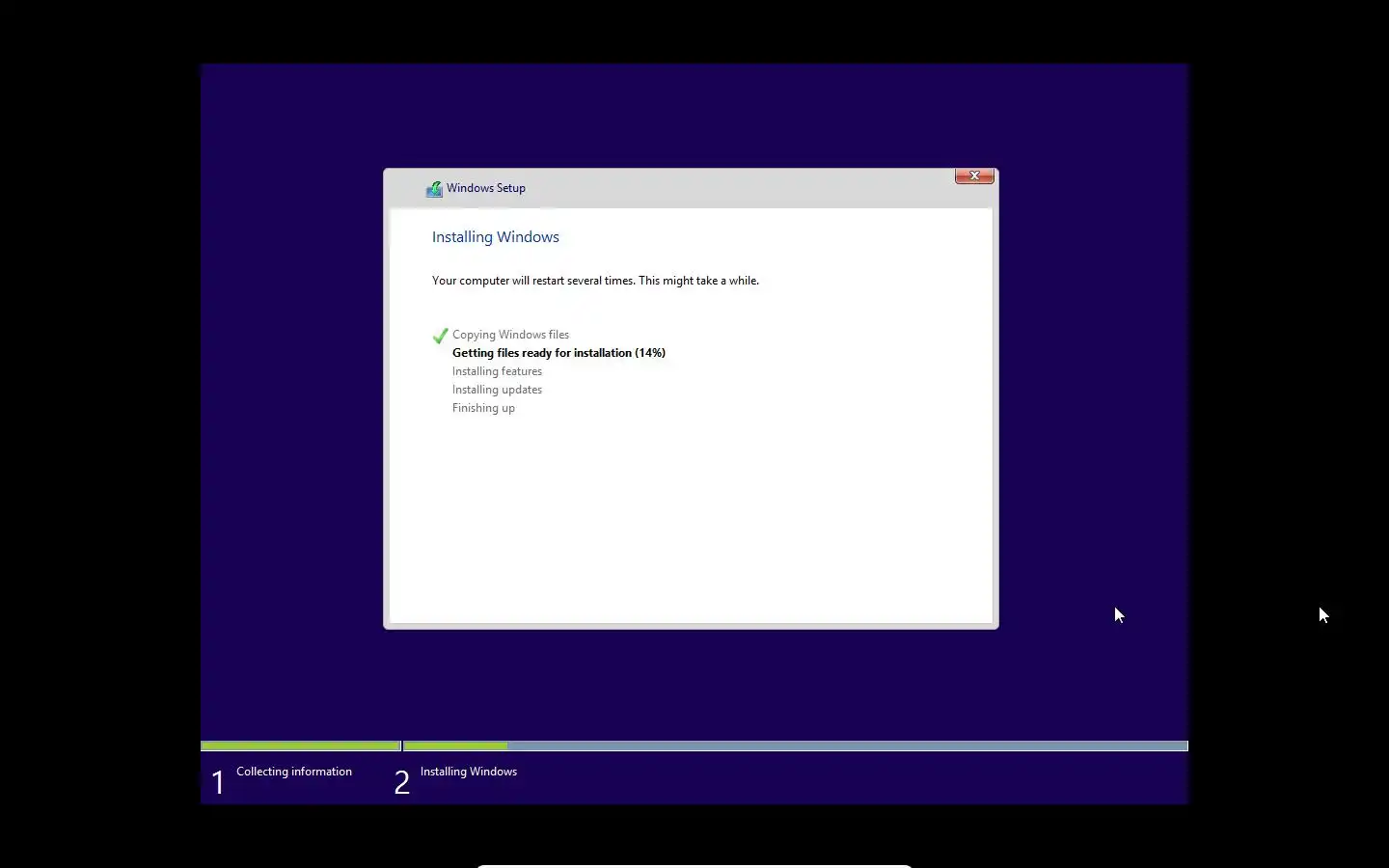This screenshot has width=1389, height=868.
Task: Click the 'Copying Windows files' step
Action: [x=510, y=335]
